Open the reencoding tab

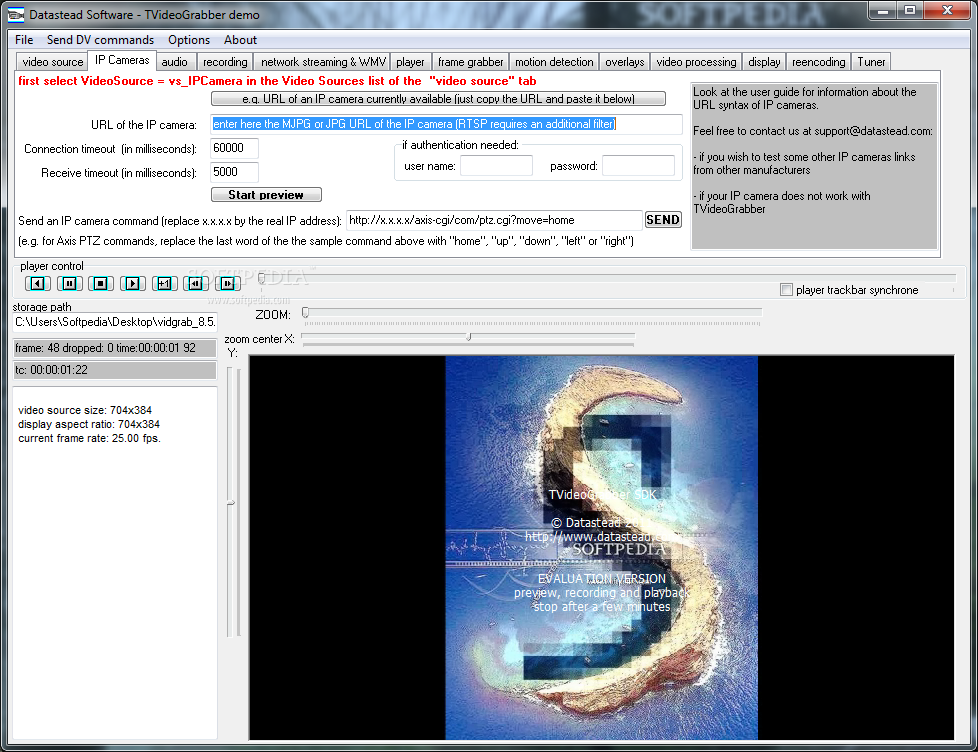pyautogui.click(x=818, y=62)
